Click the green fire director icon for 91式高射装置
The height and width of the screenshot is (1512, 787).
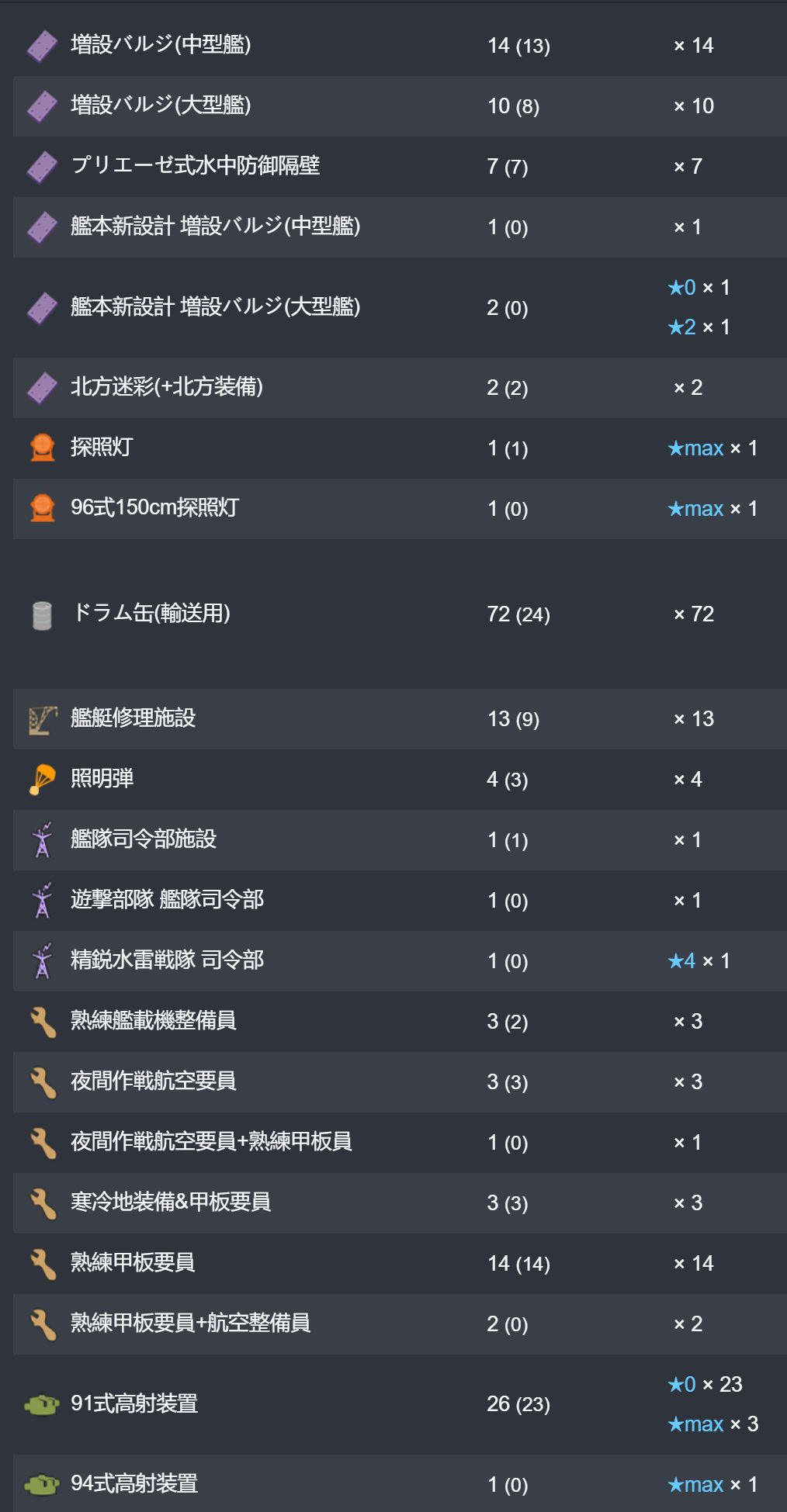click(42, 1404)
